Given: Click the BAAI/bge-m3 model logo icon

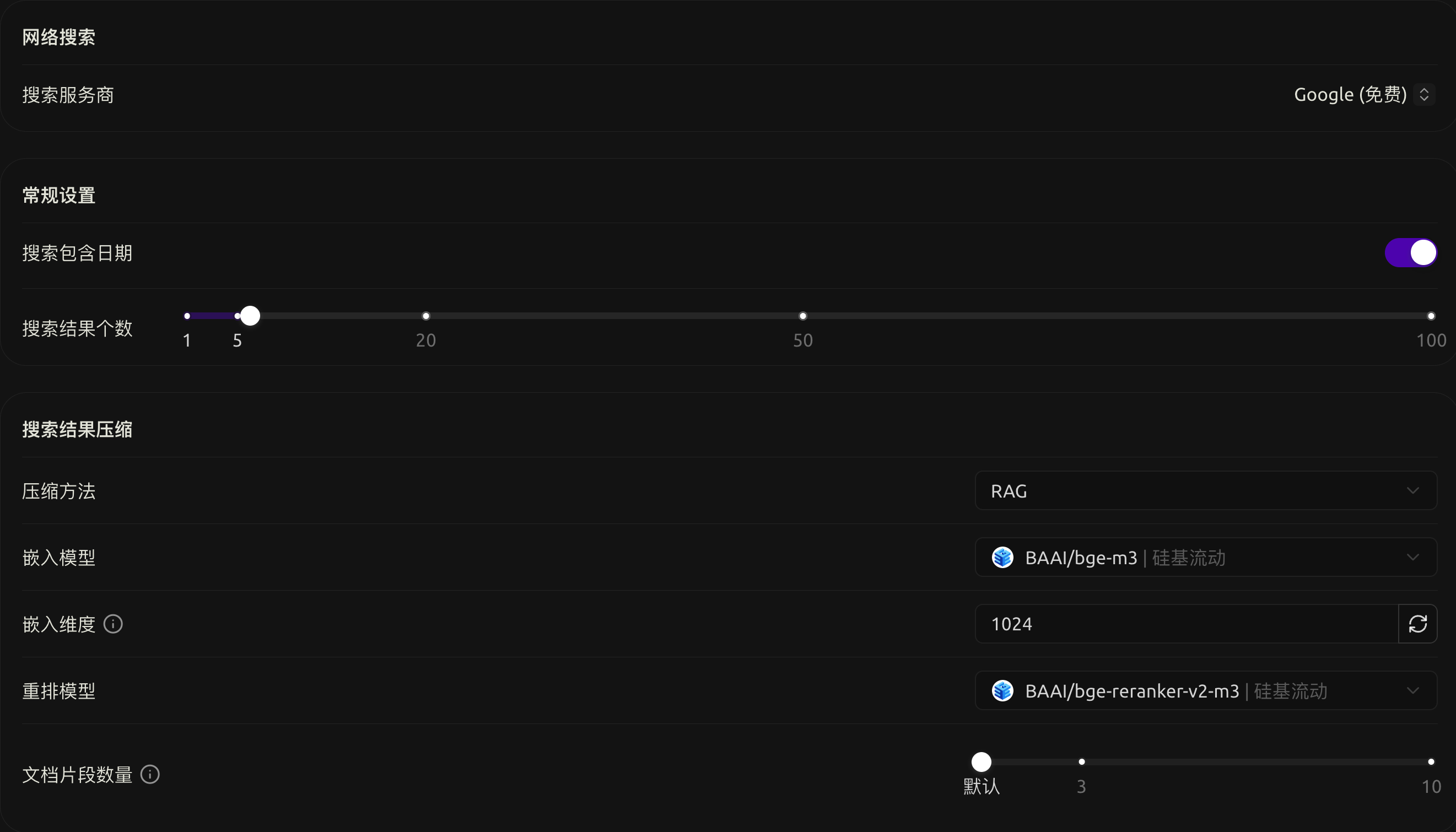Looking at the screenshot, I should [1002, 558].
